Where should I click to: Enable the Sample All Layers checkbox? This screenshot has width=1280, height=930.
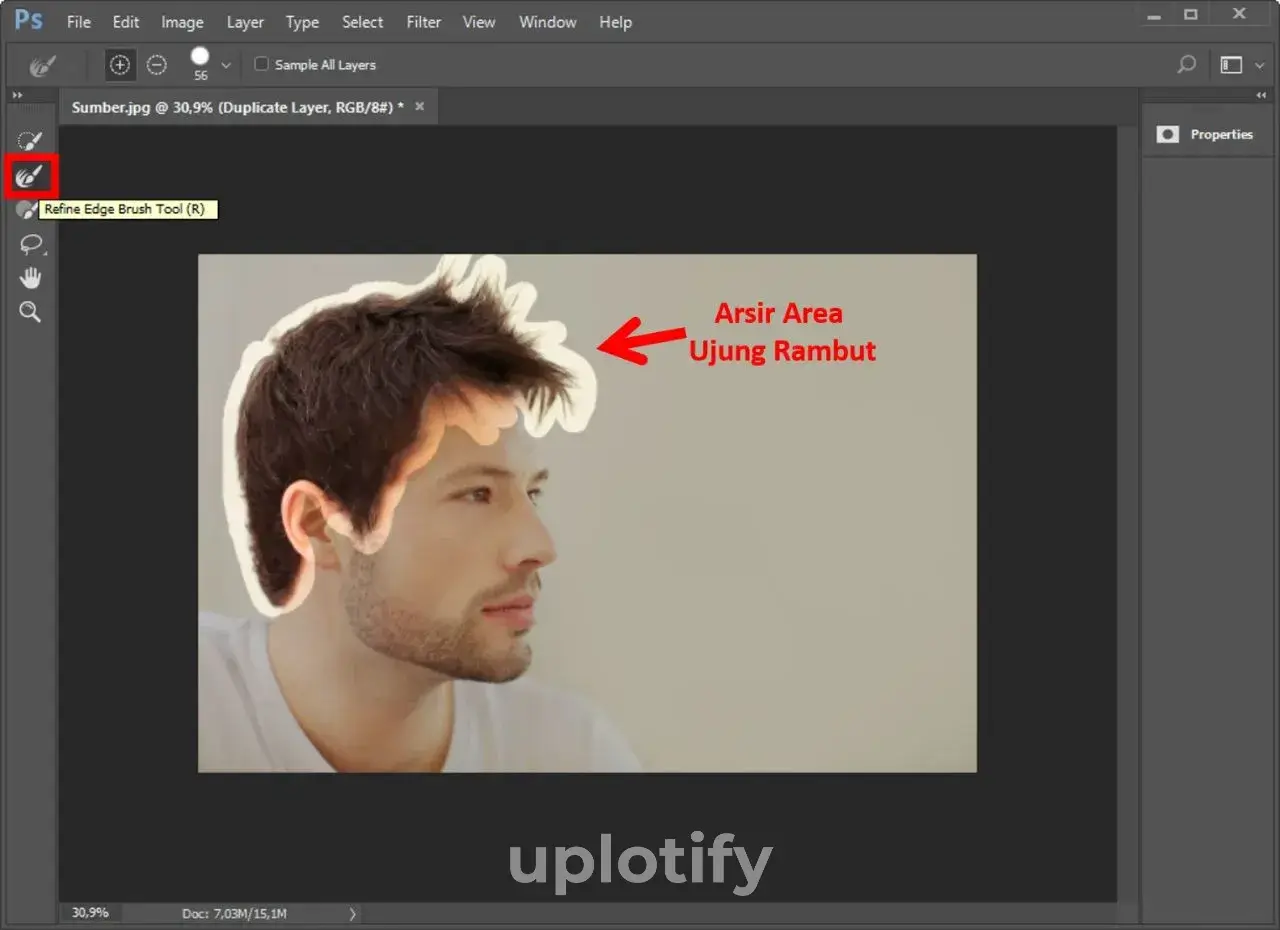[x=262, y=64]
